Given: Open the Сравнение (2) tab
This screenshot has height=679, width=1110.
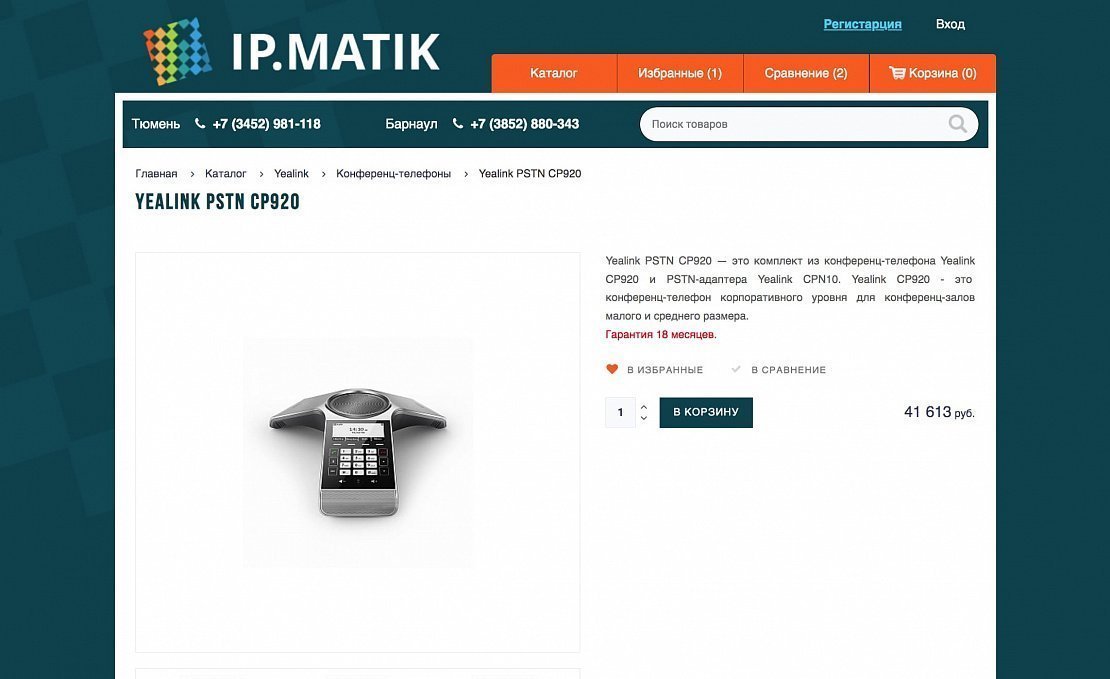Looking at the screenshot, I should pyautogui.click(x=806, y=73).
